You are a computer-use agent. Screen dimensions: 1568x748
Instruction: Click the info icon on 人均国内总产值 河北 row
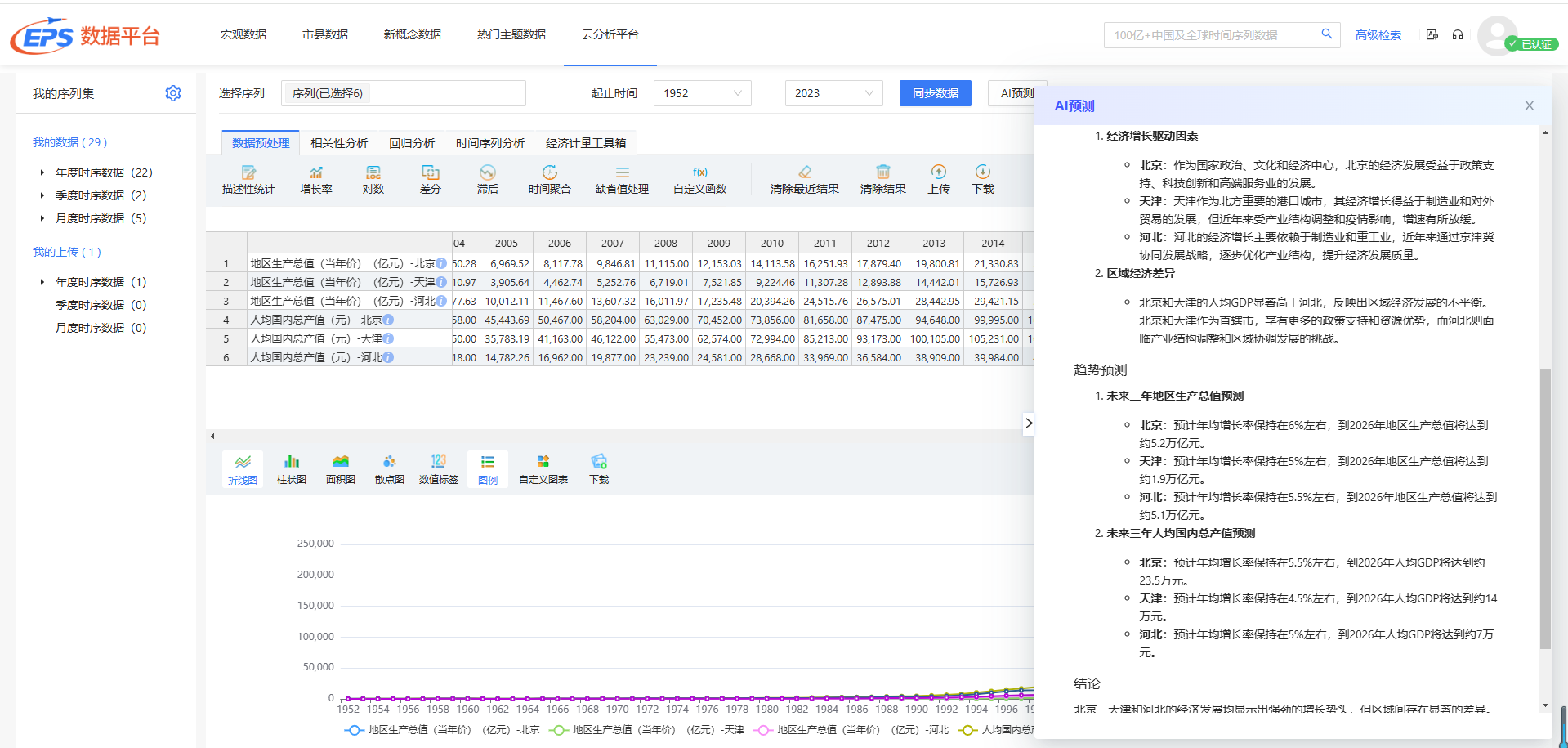pyautogui.click(x=388, y=357)
